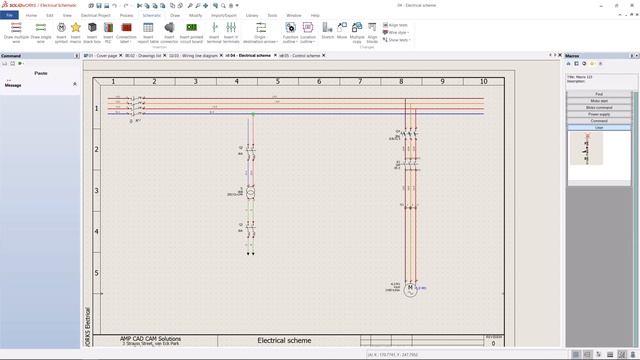Click the Electrical scheme title block text
The height and width of the screenshot is (360, 640).
pyautogui.click(x=284, y=340)
